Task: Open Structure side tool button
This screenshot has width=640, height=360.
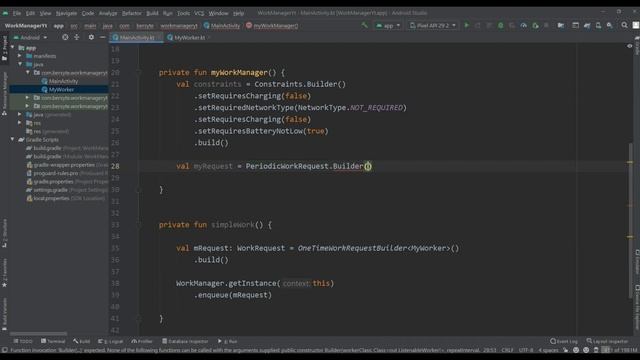Action: pos(4,233)
